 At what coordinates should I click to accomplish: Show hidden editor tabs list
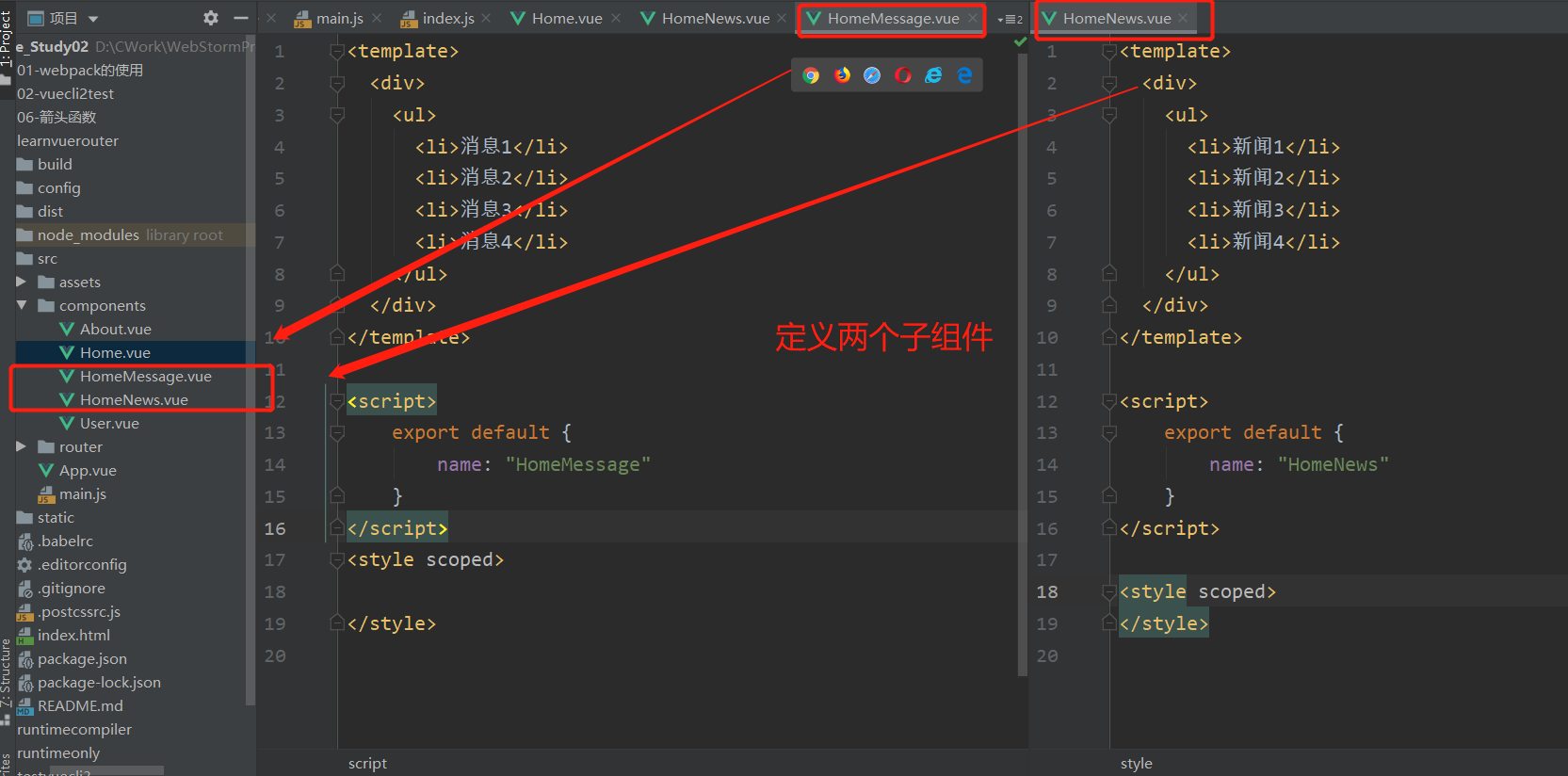[x=1010, y=19]
